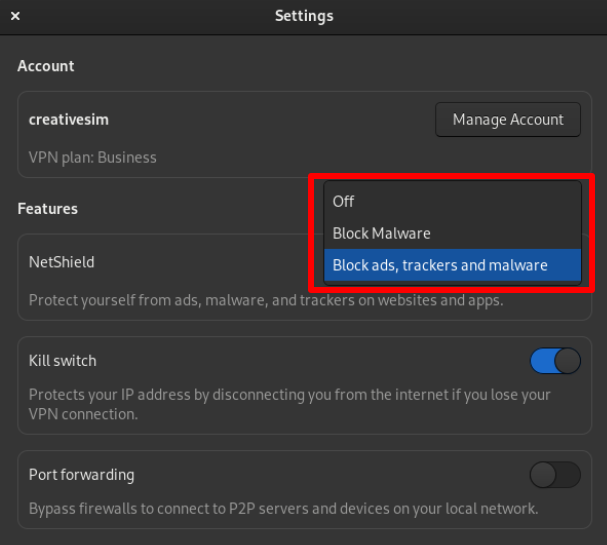Click the Port forwarding description text
This screenshot has width=607, height=545.
pyautogui.click(x=283, y=509)
